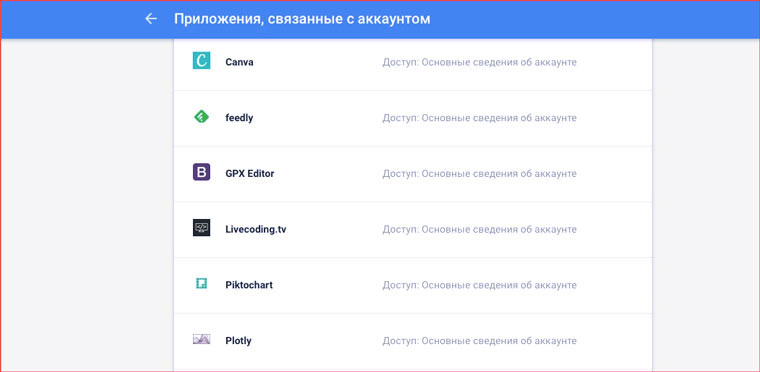Select the Livecoding.tv name
This screenshot has width=760, height=372.
point(255,229)
